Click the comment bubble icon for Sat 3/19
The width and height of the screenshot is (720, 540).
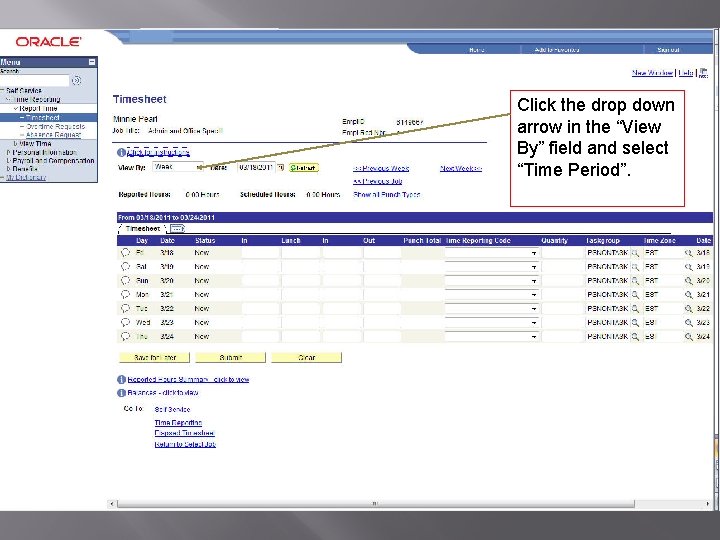coord(125,266)
